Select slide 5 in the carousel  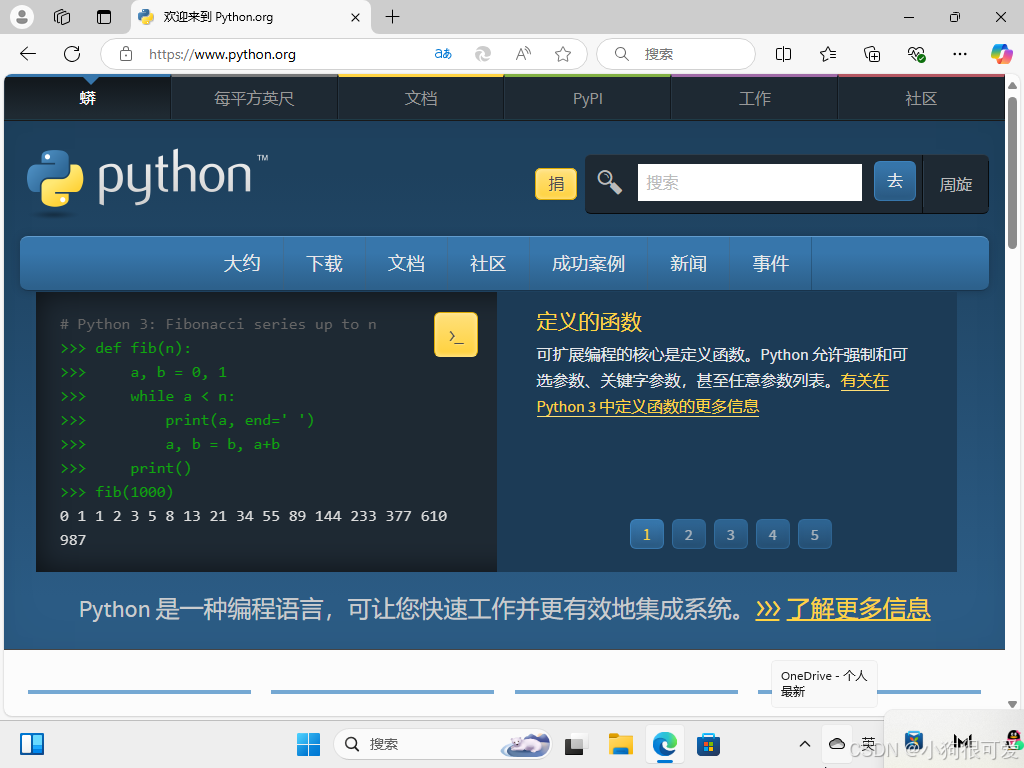coord(814,535)
